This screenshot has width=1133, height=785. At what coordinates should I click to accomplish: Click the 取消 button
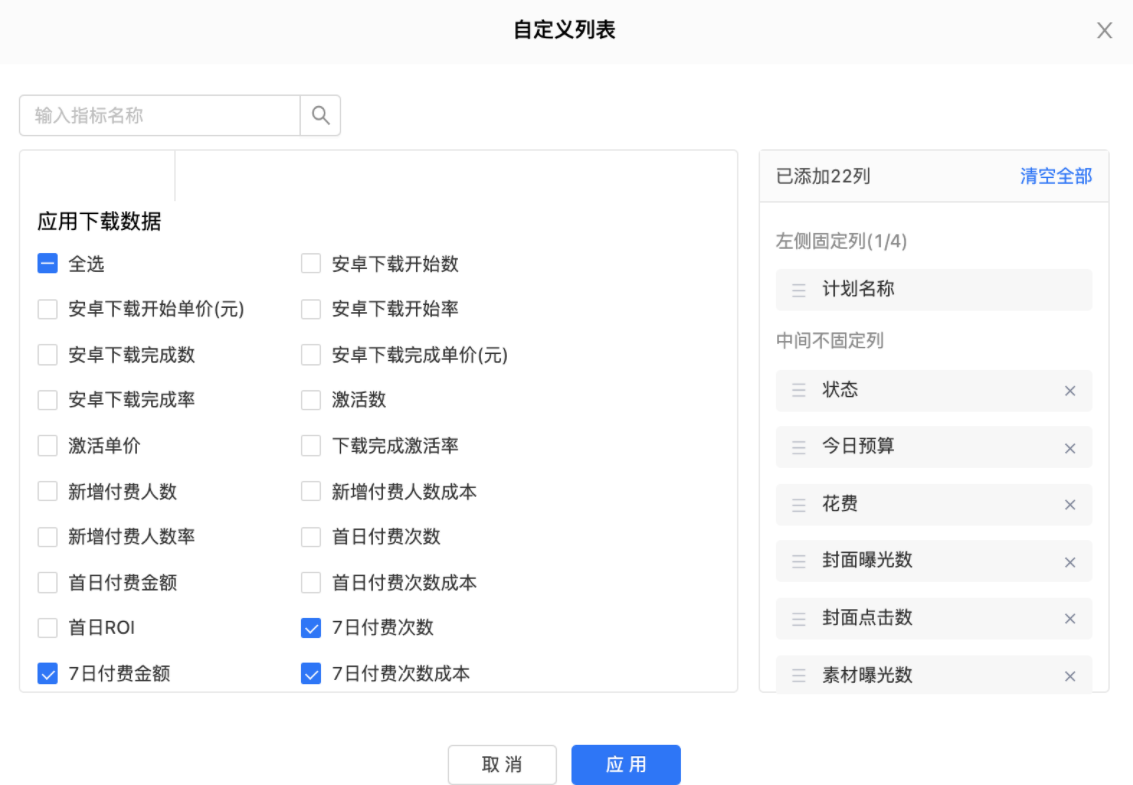(x=502, y=764)
